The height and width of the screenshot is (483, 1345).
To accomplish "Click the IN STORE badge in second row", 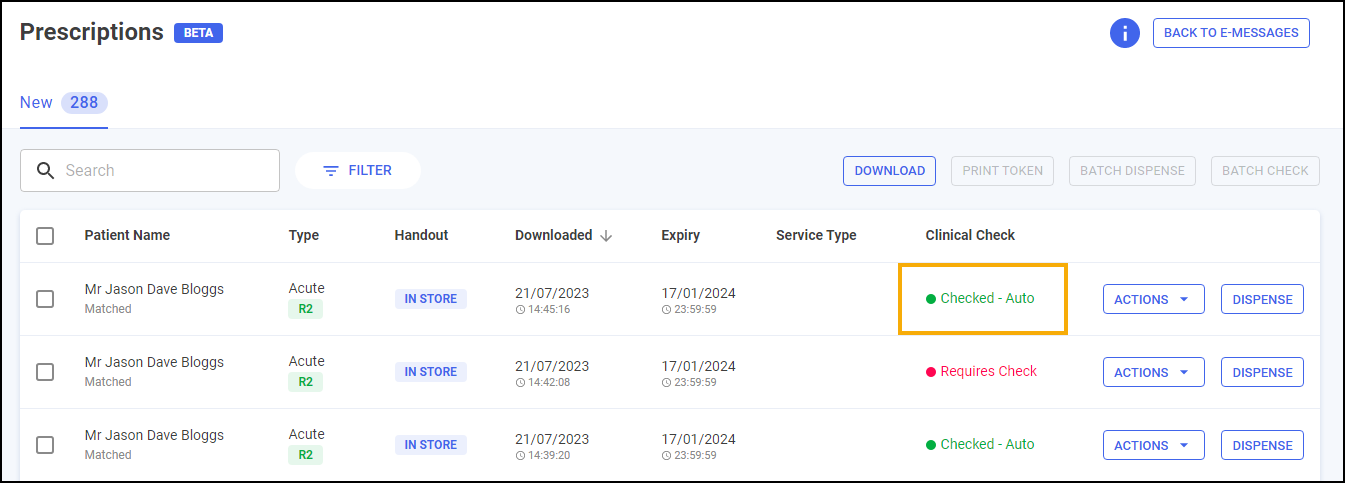I will tap(431, 372).
